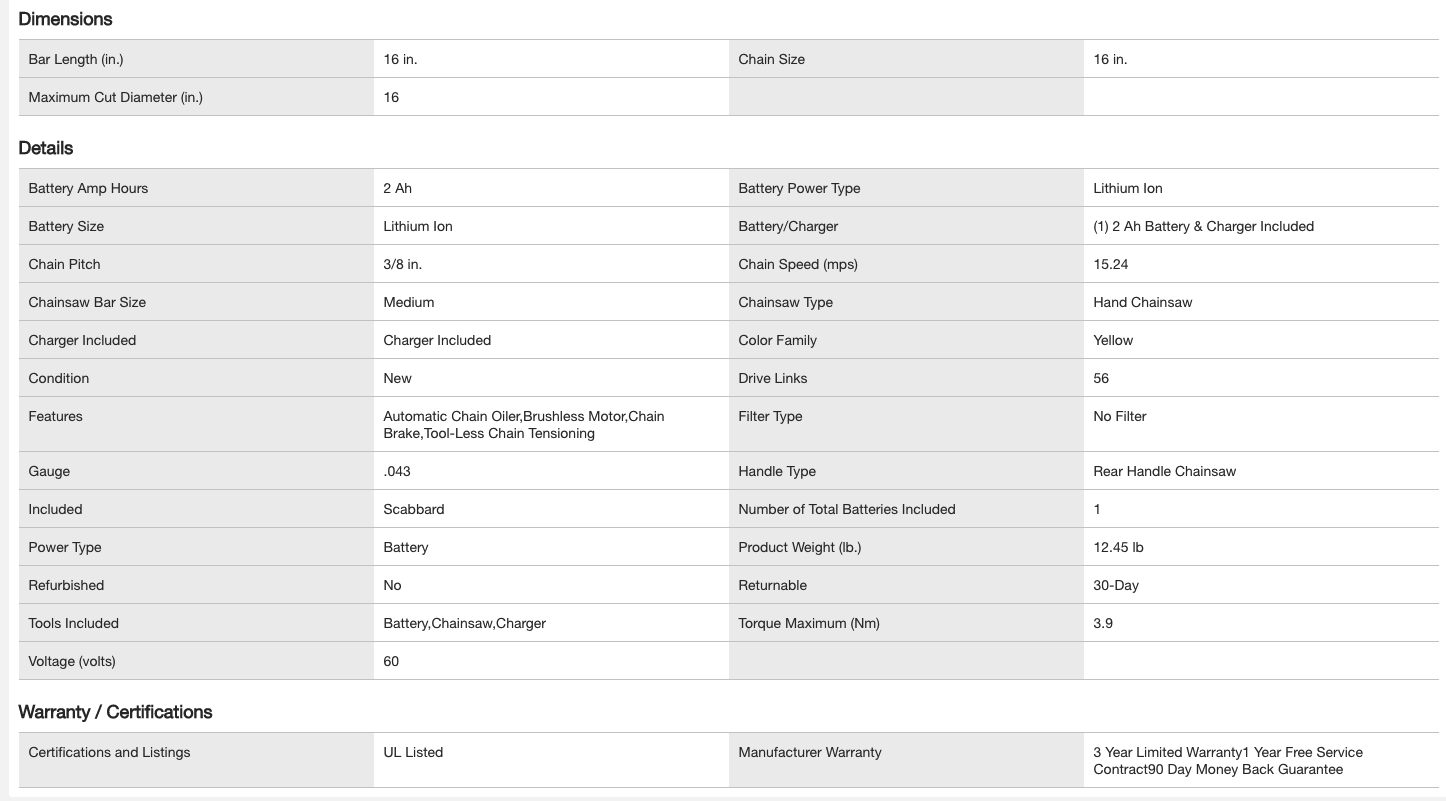
Task: Click the Features description text
Action: point(523,425)
